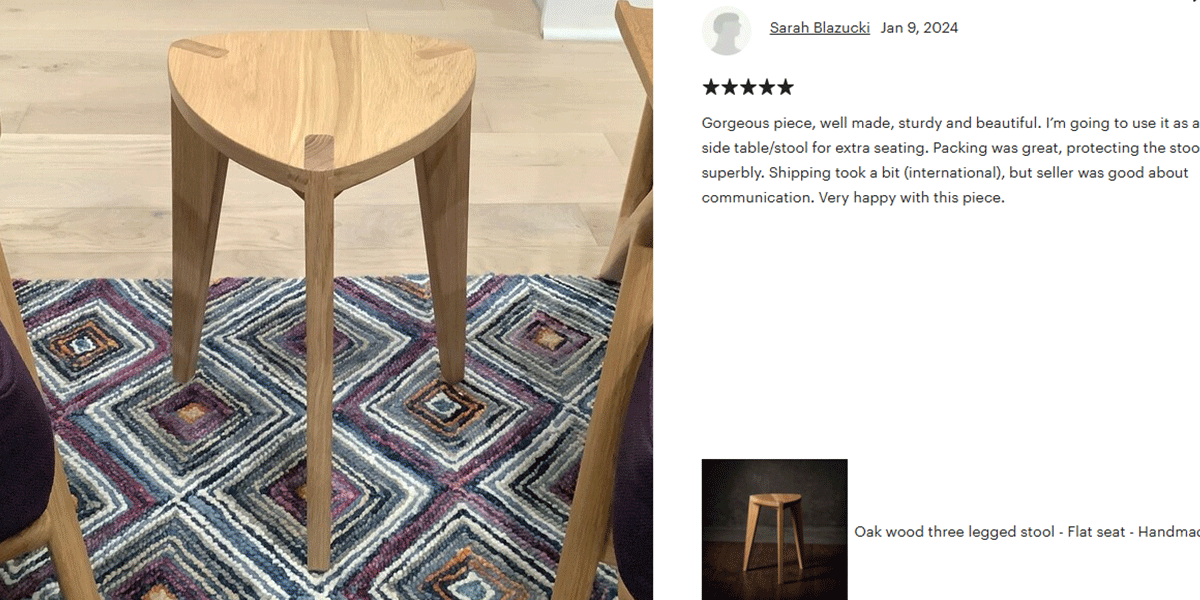Click the stool's wooden seat top in photo
This screenshot has width=1200, height=600.
(322, 95)
